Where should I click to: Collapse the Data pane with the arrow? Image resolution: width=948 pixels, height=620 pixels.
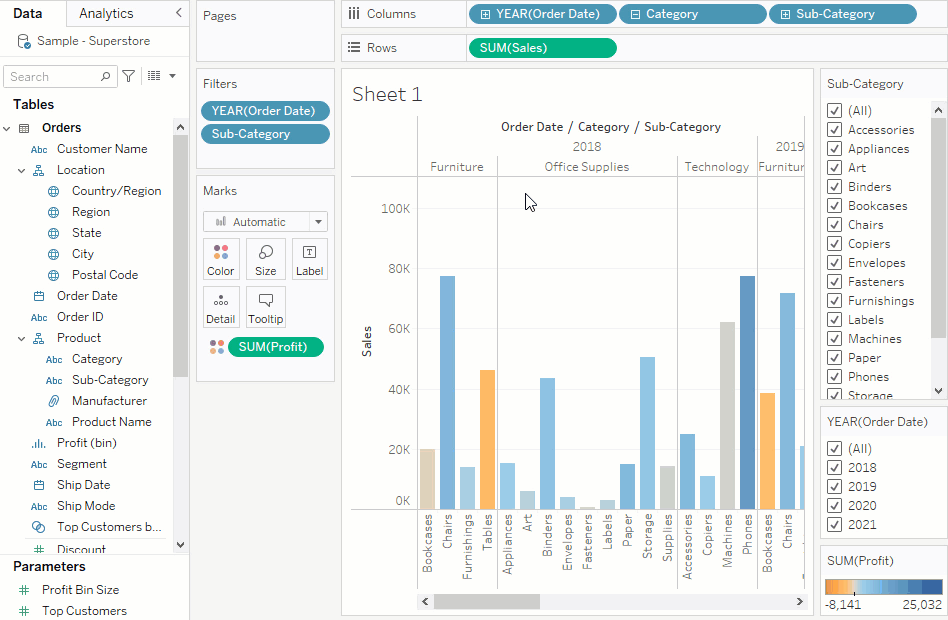(x=178, y=13)
